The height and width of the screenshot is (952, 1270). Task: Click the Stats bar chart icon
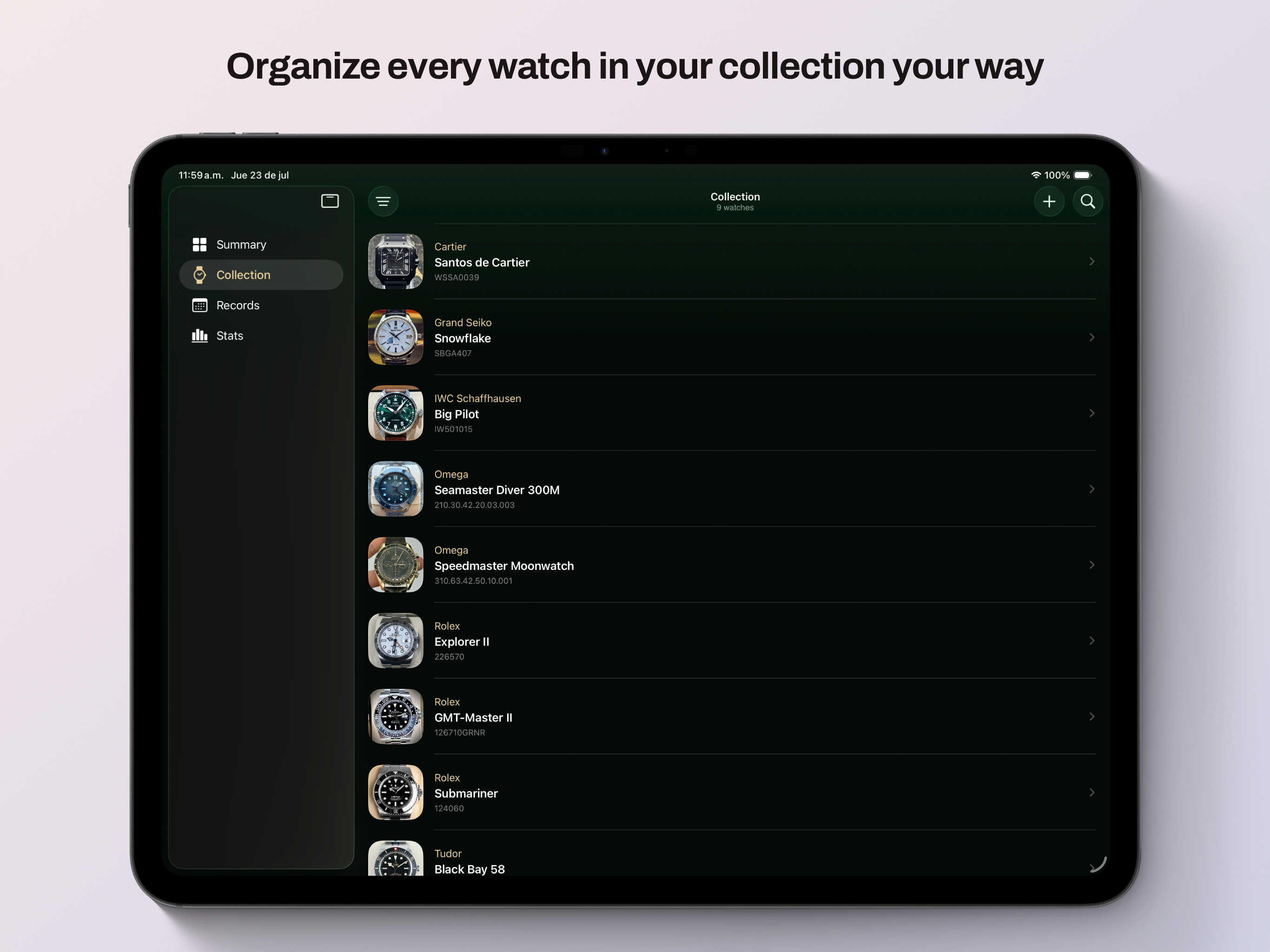pyautogui.click(x=199, y=336)
